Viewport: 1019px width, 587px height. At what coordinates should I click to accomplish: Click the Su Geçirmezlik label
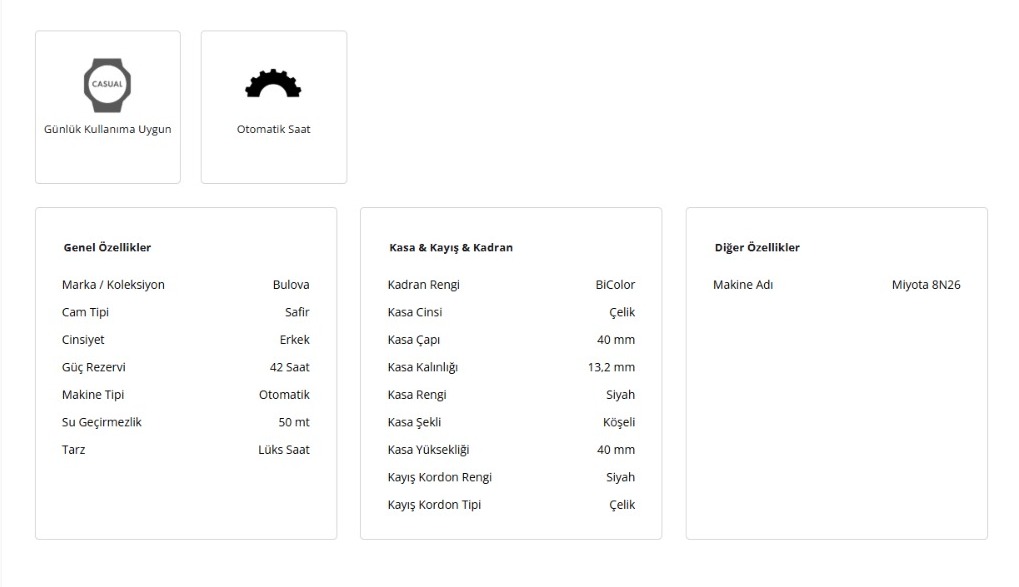(x=102, y=422)
